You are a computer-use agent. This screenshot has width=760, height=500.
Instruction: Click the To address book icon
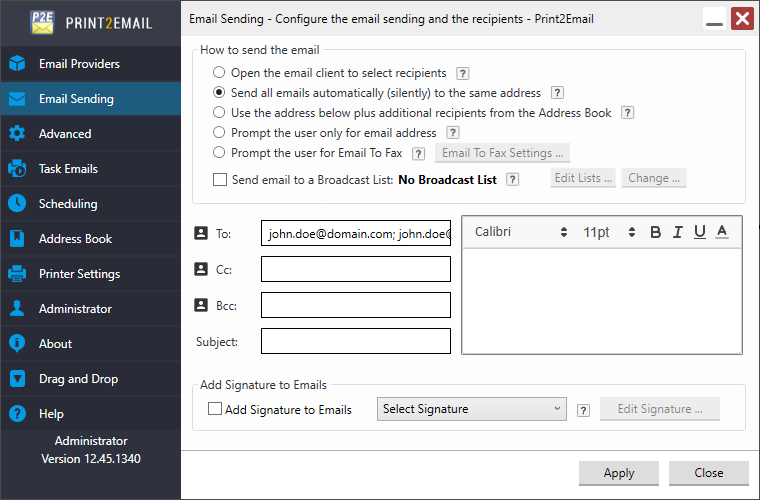pyautogui.click(x=200, y=233)
